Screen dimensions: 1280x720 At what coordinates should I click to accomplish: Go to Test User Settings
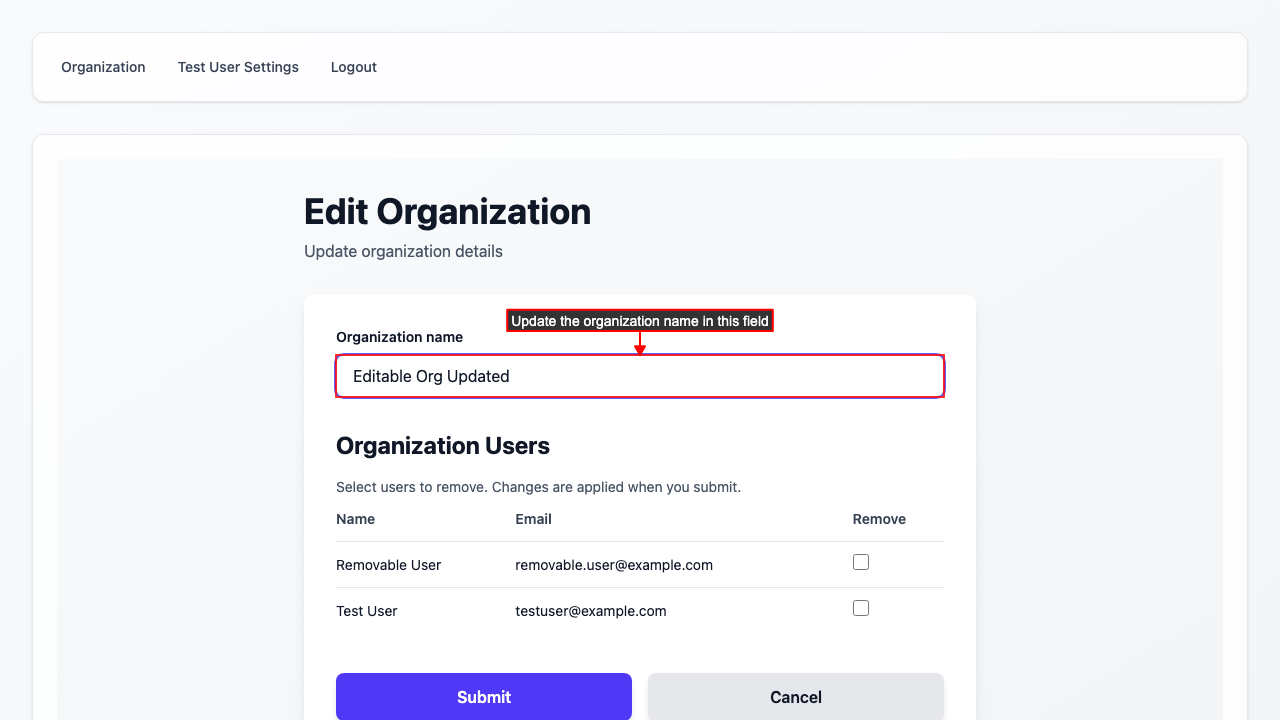pos(238,67)
